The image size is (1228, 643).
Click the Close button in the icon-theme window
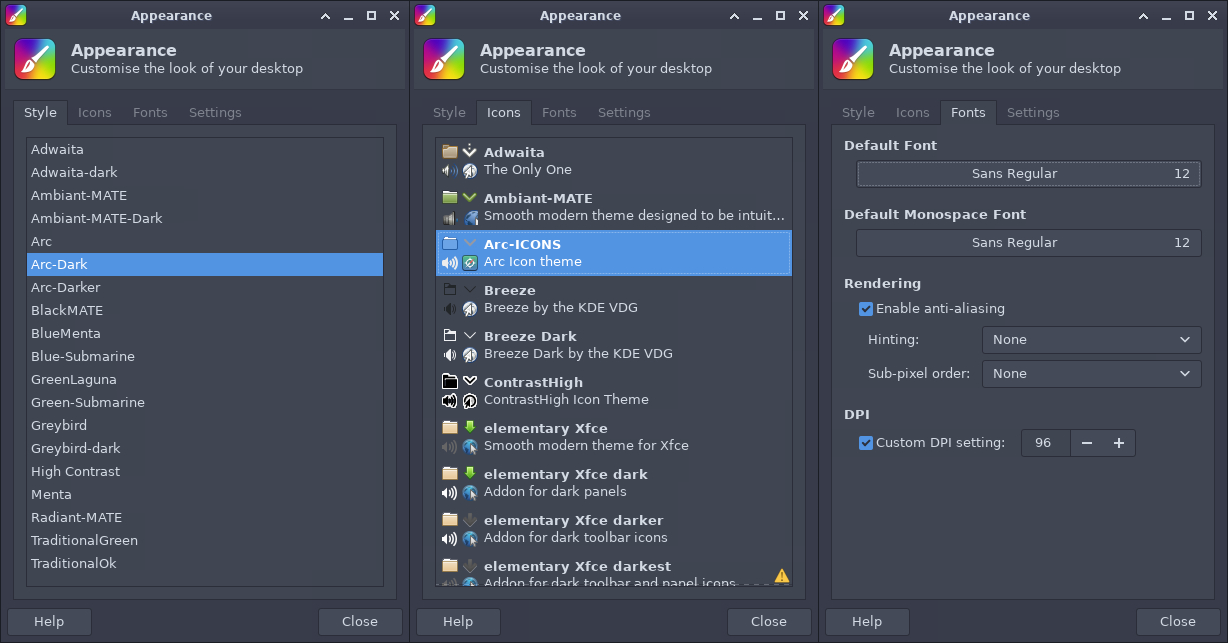click(769, 622)
